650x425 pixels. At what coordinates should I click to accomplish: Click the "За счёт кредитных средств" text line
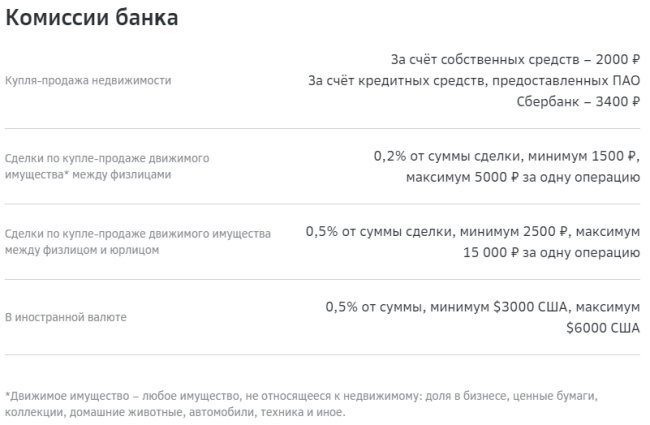tap(474, 81)
